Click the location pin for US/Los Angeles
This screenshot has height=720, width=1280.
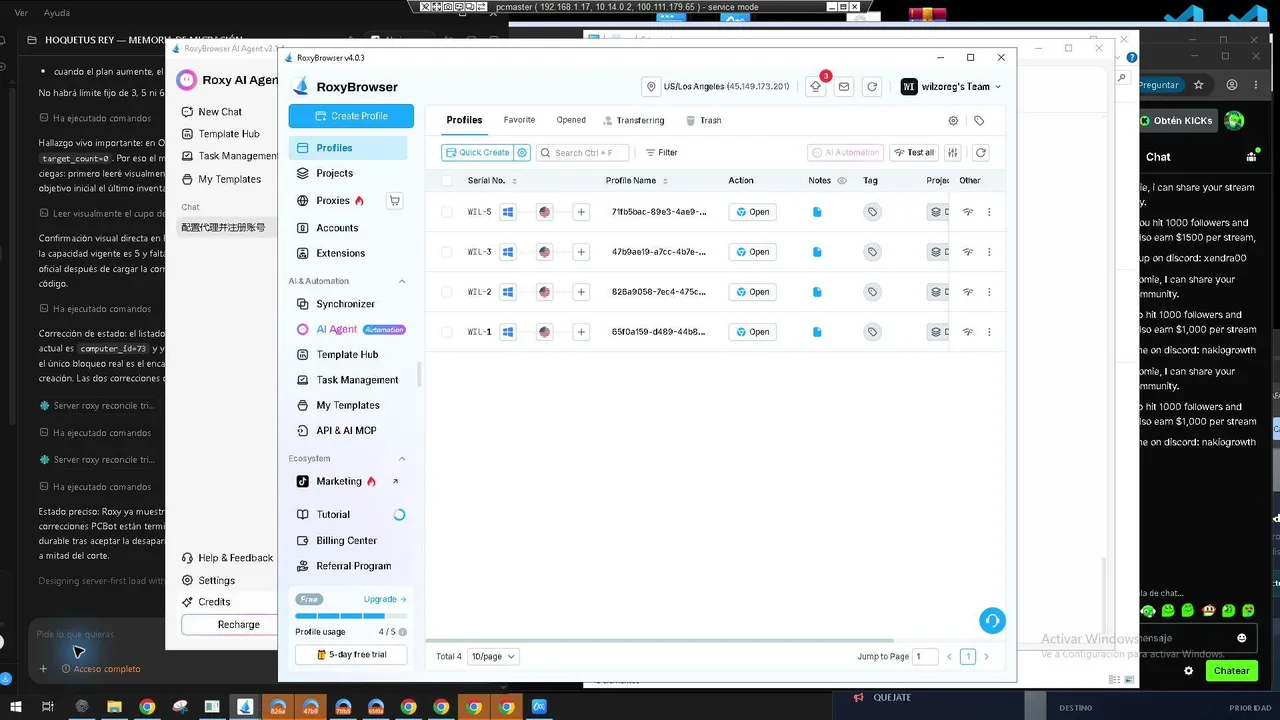click(652, 87)
